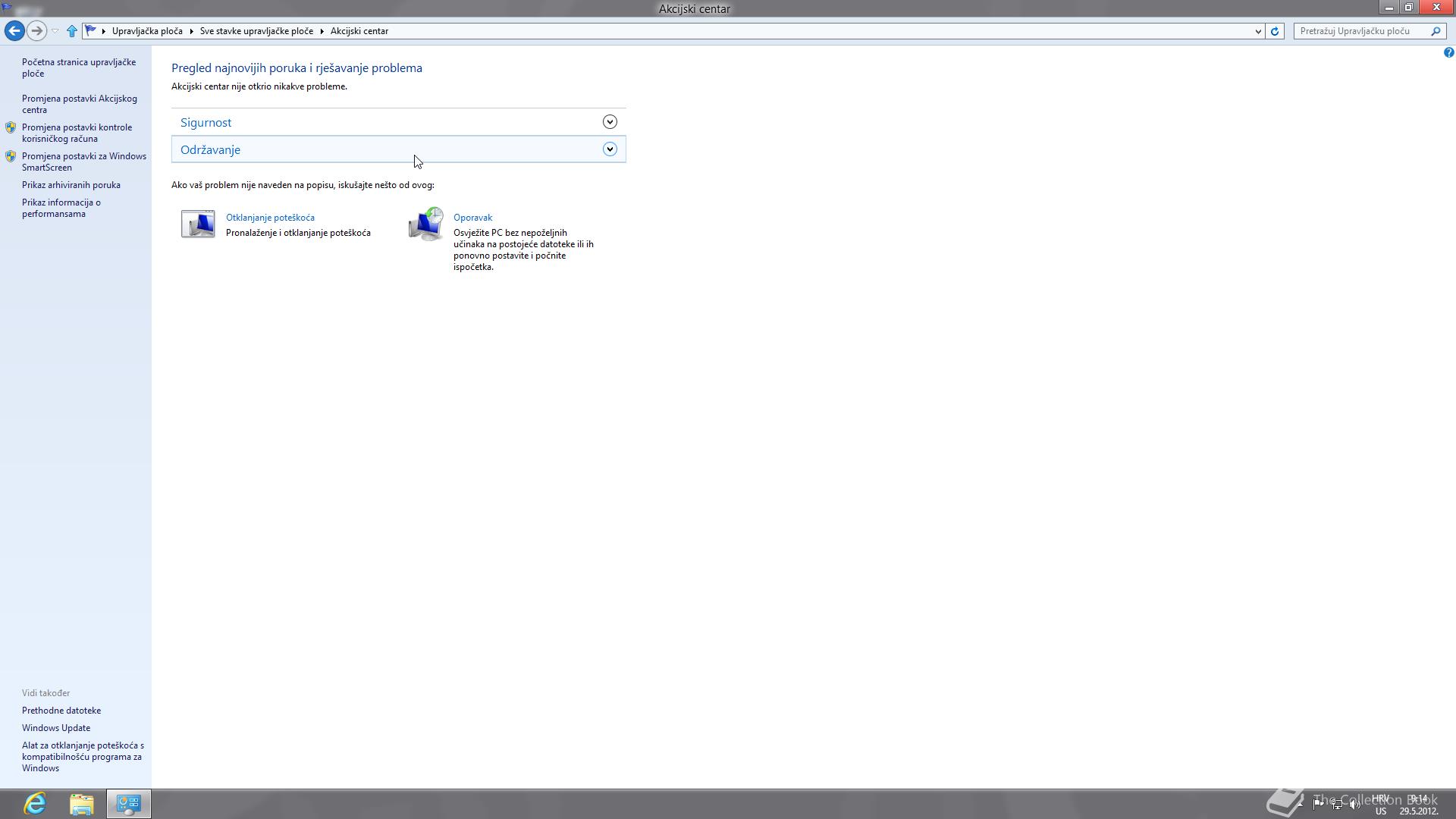Select Upravljačka ploča in the breadcrumb
This screenshot has width=1456, height=819.
pyautogui.click(x=147, y=31)
